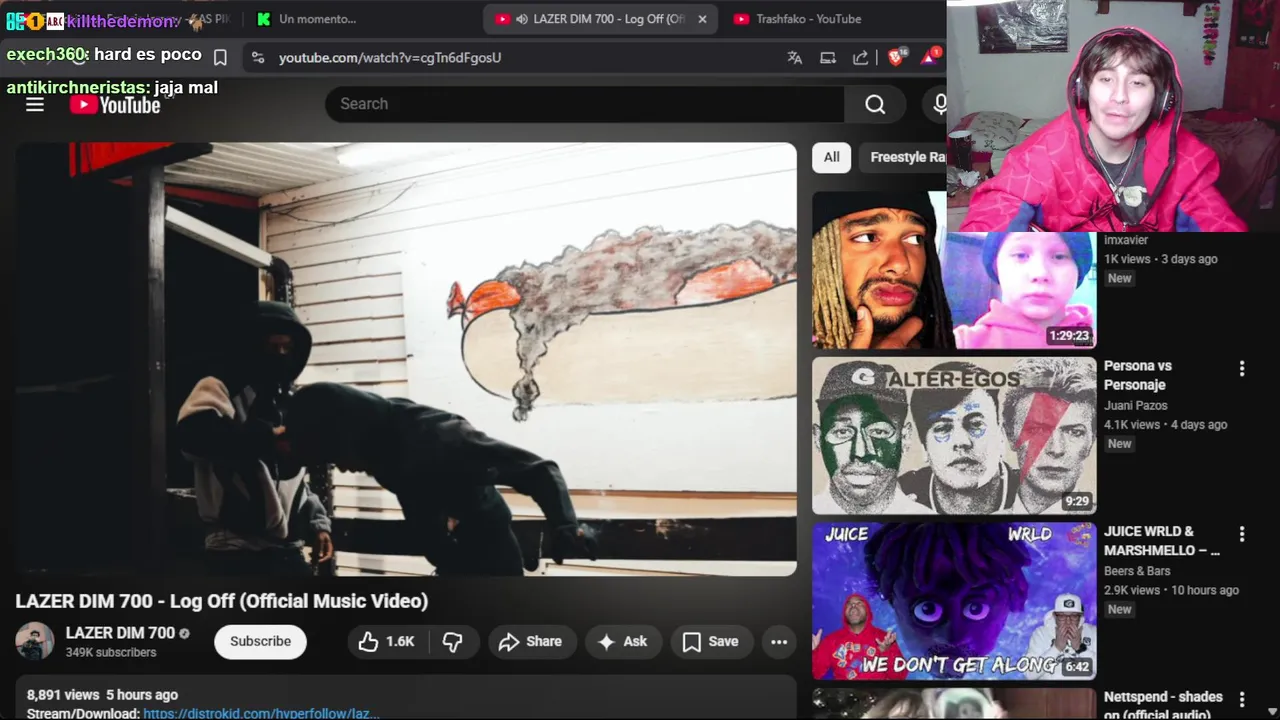Go to YouTube home via logo
Image resolution: width=1280 pixels, height=720 pixels.
coord(115,105)
